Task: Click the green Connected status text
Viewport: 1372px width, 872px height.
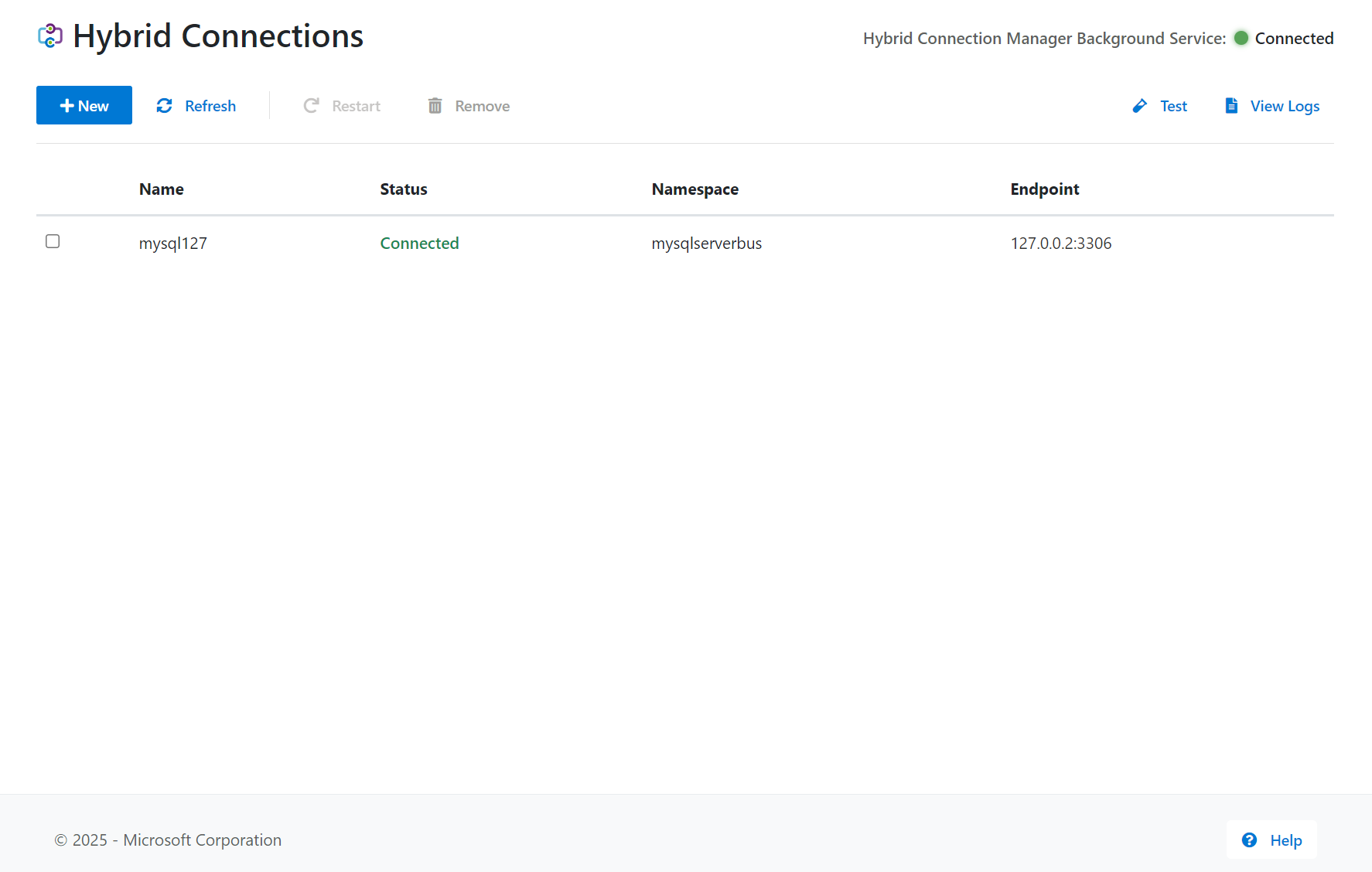Action: click(x=420, y=244)
